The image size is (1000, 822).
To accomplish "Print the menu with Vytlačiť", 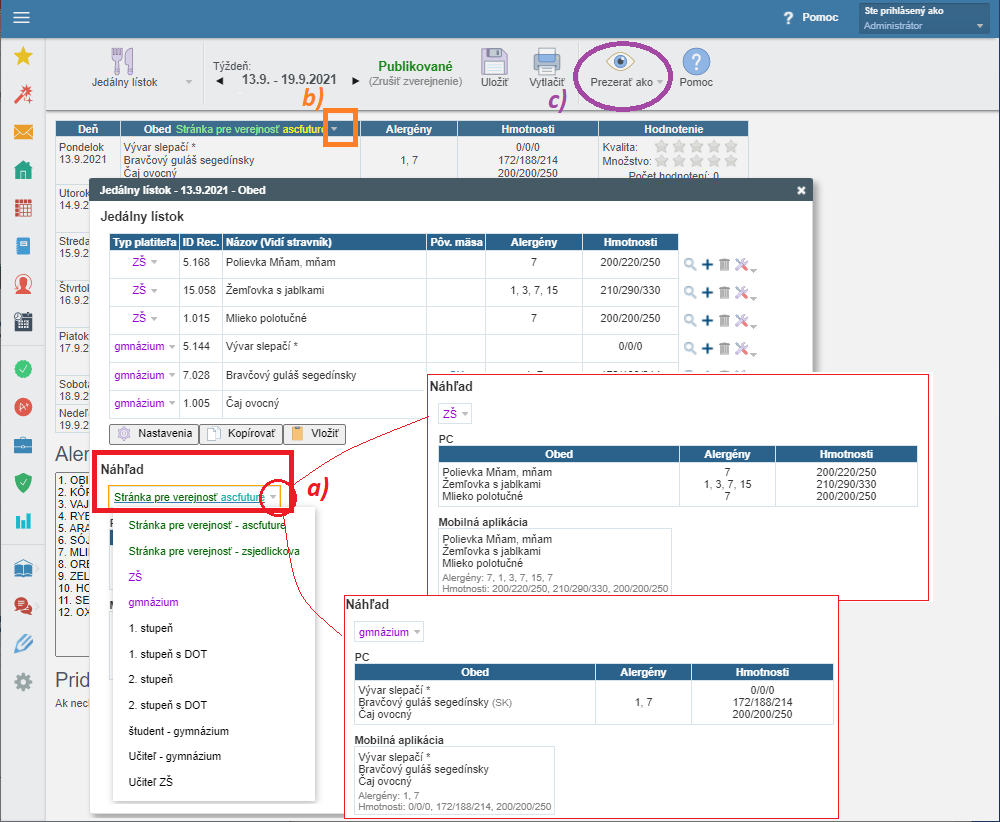I will pyautogui.click(x=547, y=68).
